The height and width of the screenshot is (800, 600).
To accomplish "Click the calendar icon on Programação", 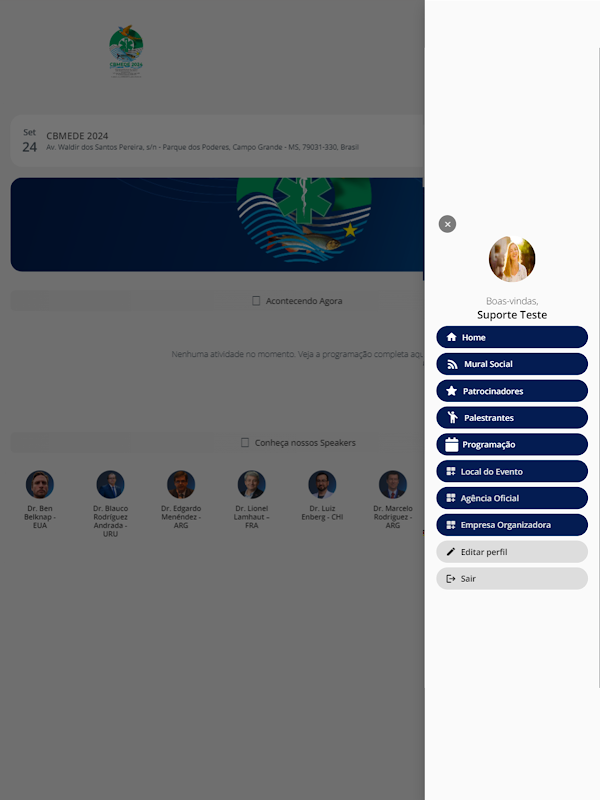I will 452,444.
